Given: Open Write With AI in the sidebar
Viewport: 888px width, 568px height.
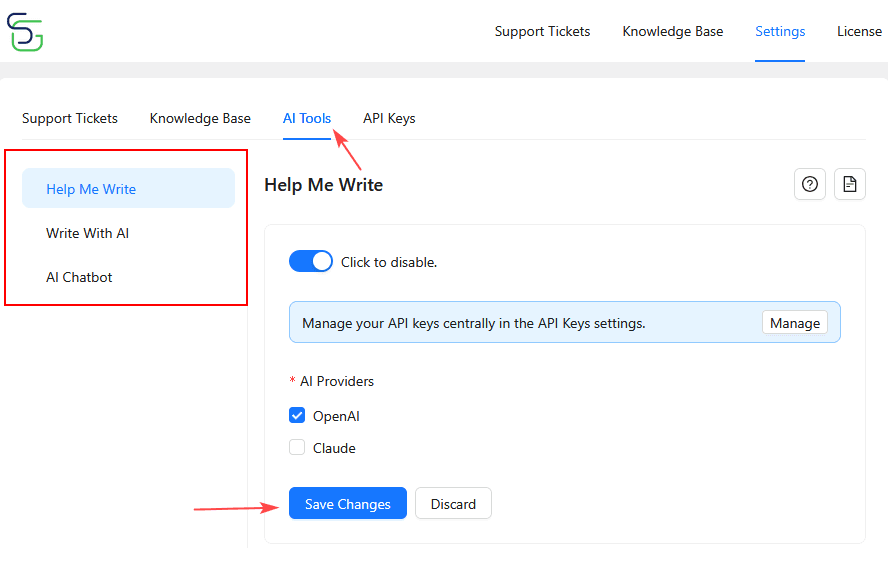Looking at the screenshot, I should tap(88, 233).
